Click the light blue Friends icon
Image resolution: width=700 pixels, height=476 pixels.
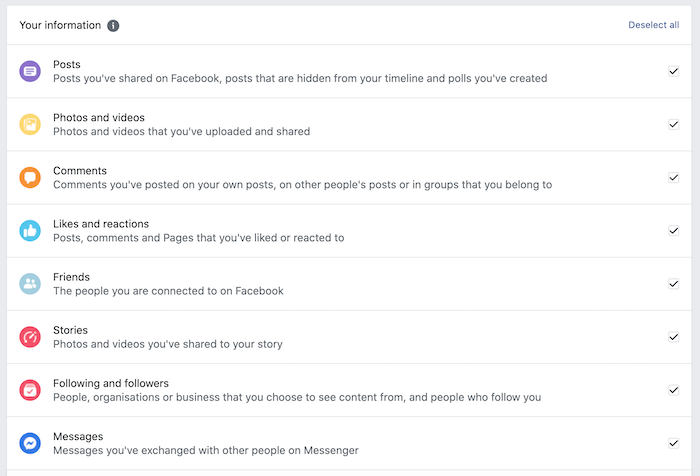coord(30,284)
